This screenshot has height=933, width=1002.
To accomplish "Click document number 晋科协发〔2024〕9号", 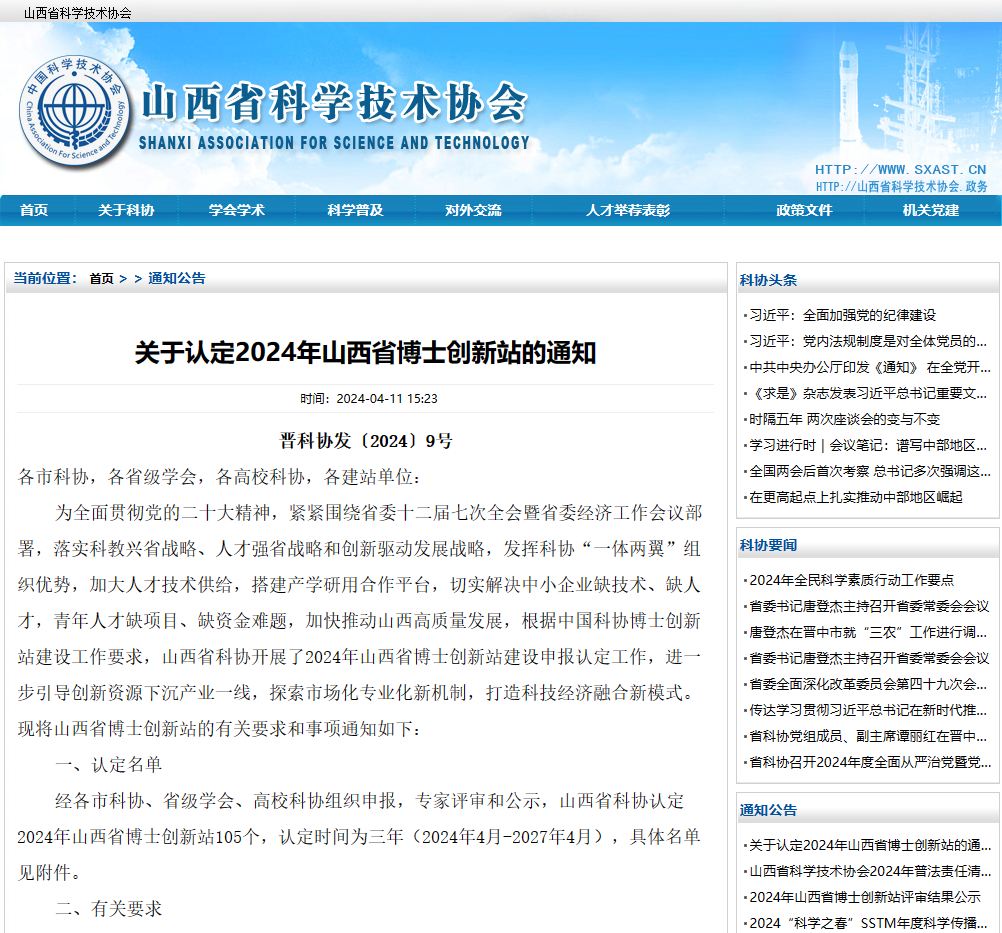I will [366, 441].
